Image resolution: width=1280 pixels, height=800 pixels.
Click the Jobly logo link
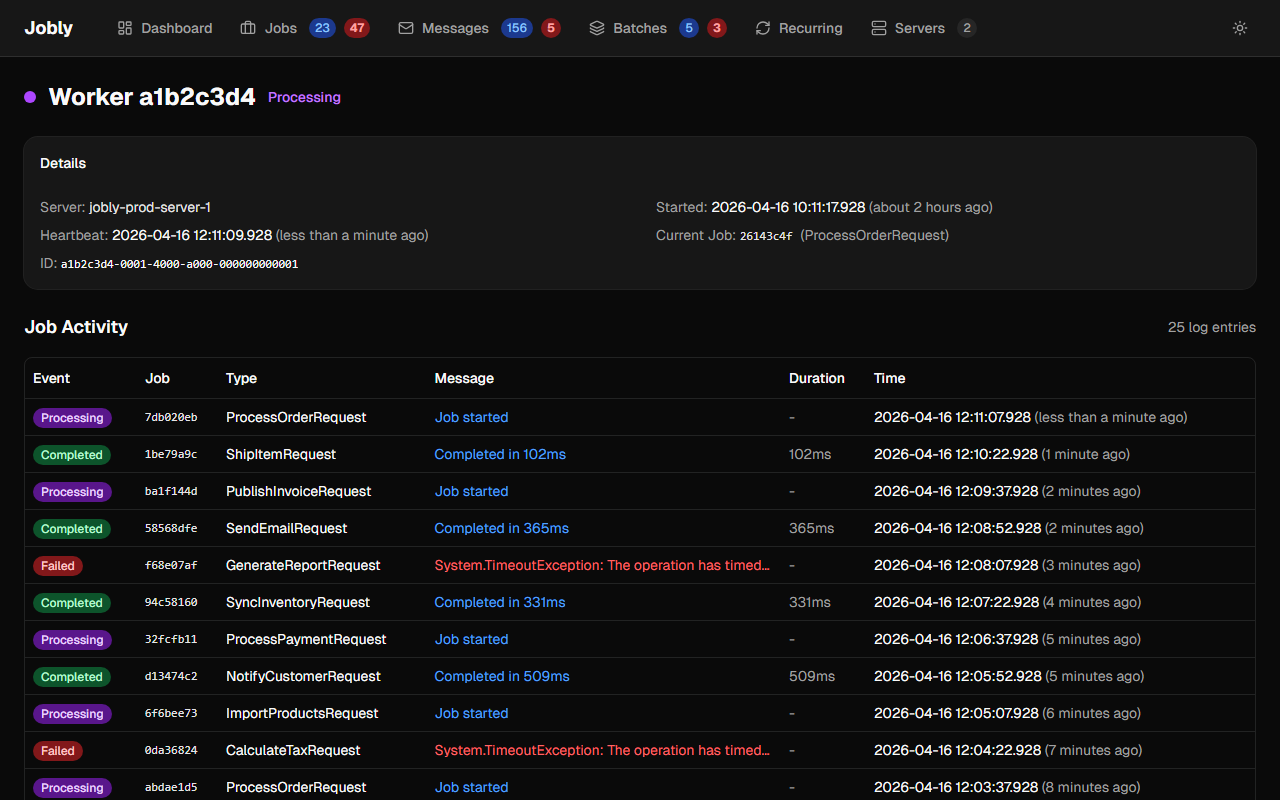(48, 28)
